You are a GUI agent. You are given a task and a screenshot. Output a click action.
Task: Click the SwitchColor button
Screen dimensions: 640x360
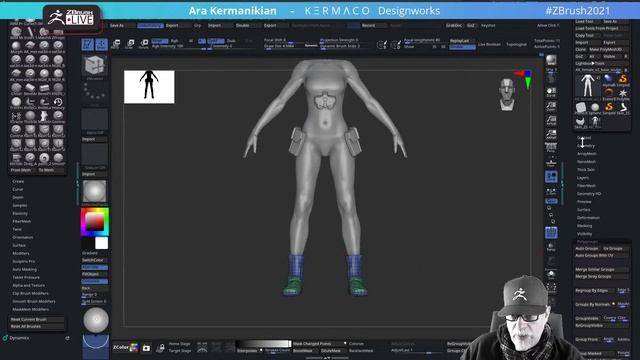tap(95, 260)
